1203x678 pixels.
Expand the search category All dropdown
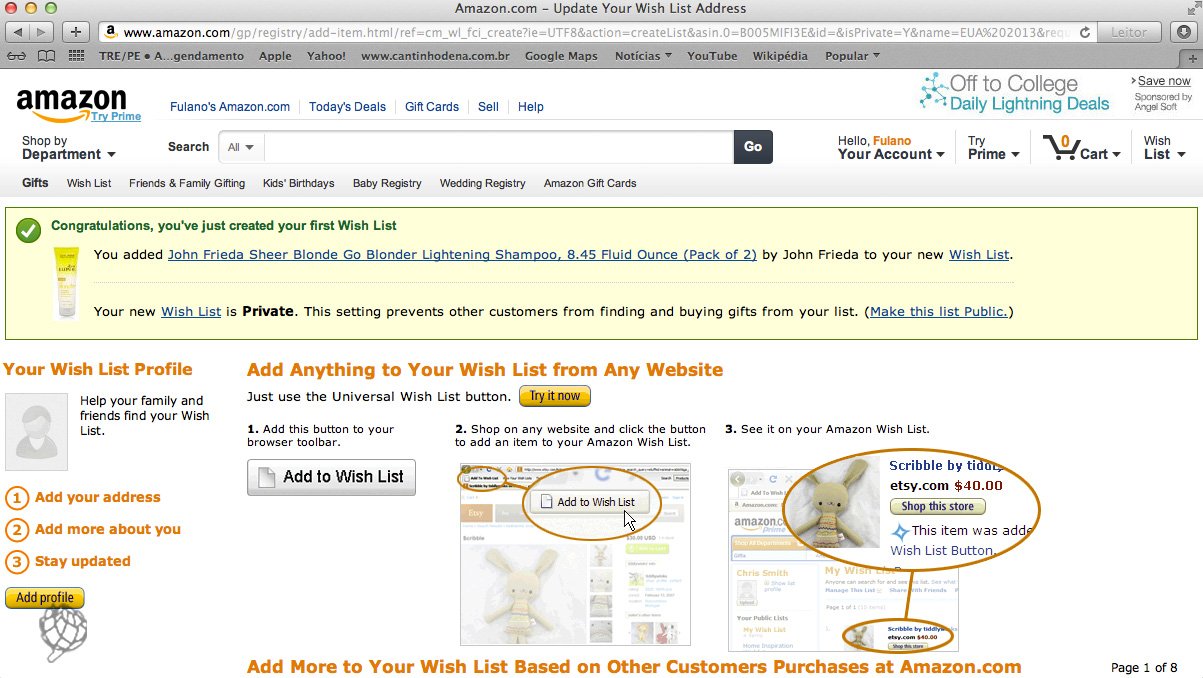click(x=238, y=146)
